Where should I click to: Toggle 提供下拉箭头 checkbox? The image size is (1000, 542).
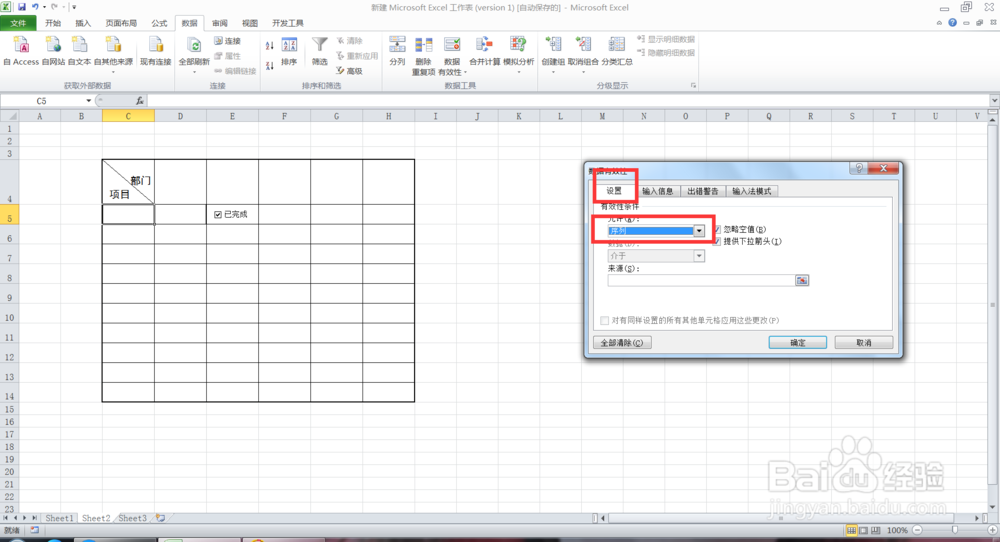[717, 242]
